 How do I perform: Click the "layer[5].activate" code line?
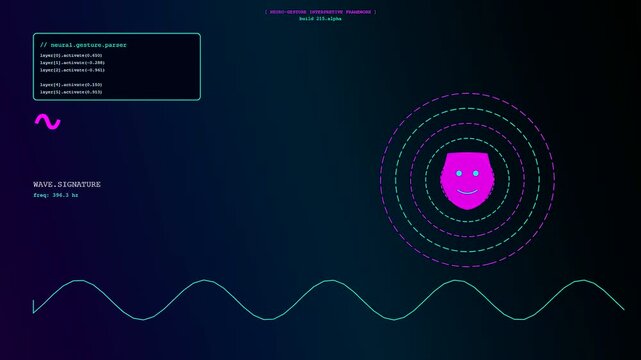click(x=71, y=92)
